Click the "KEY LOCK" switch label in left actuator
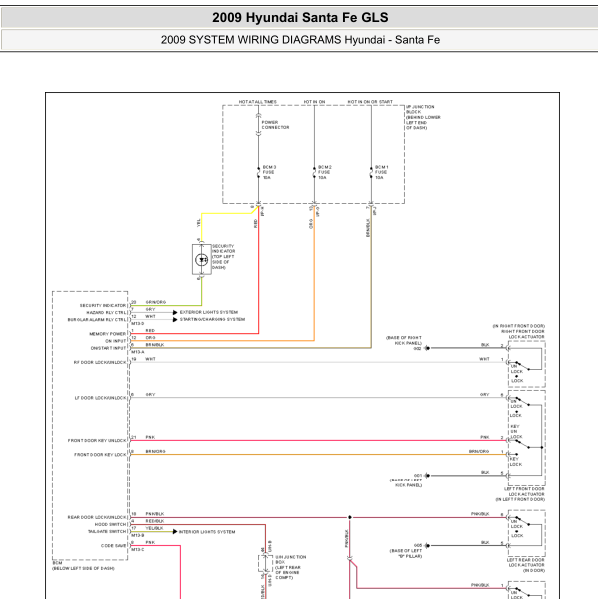This screenshot has height=599, width=598. (515, 461)
